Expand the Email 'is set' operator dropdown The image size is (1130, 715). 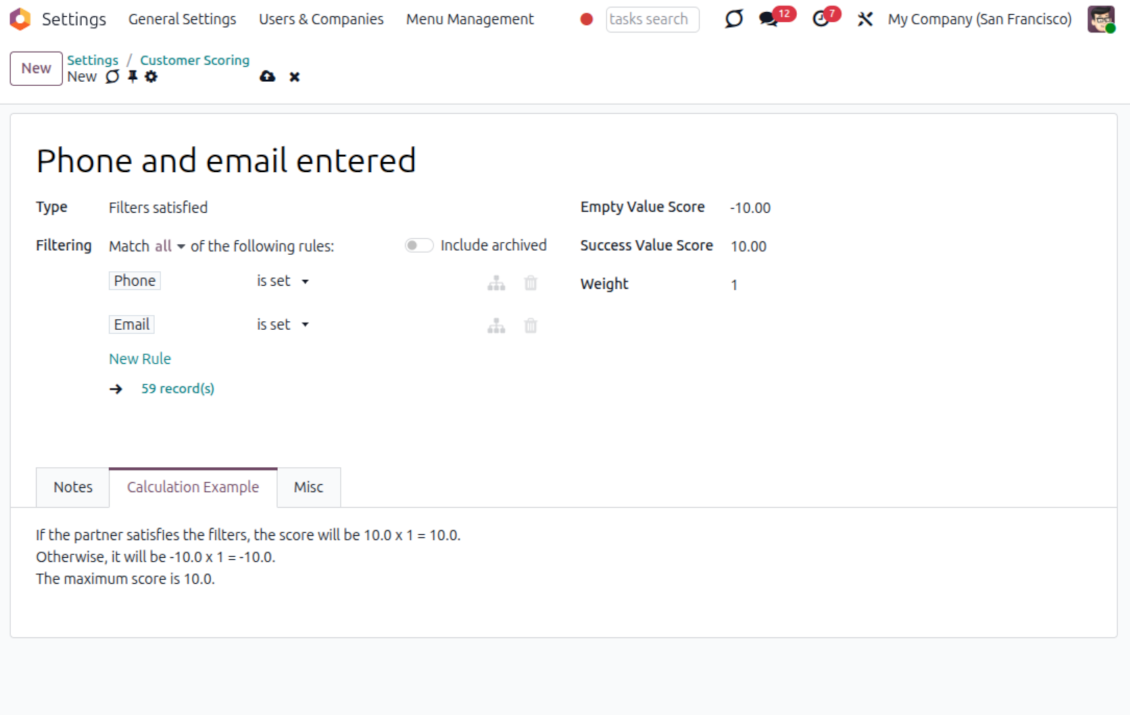283,325
